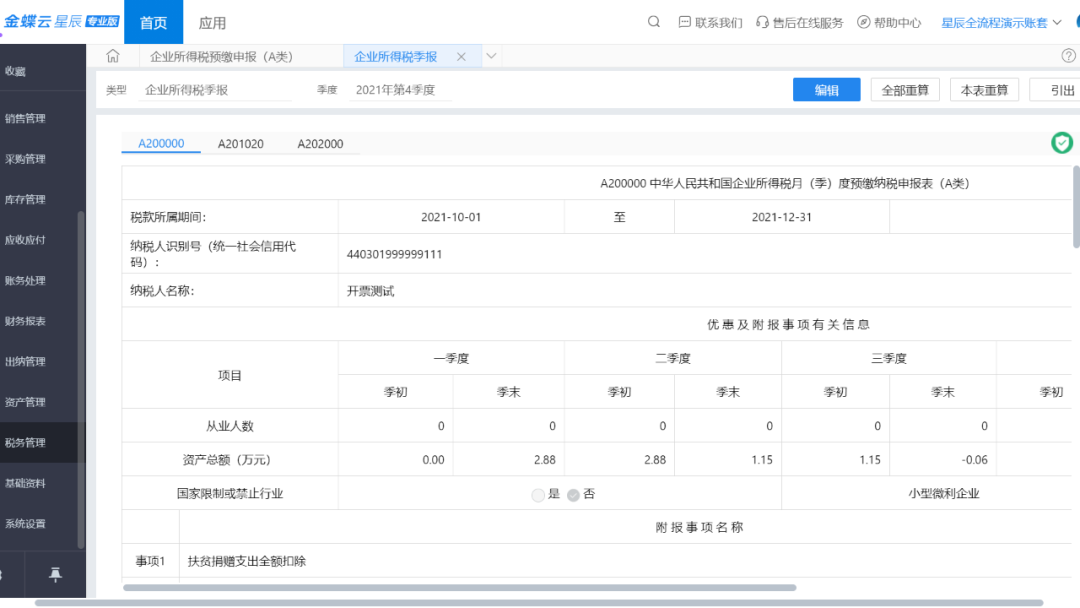Close the 企业所得税季报 tab
The height and width of the screenshot is (608, 1080).
pos(461,57)
